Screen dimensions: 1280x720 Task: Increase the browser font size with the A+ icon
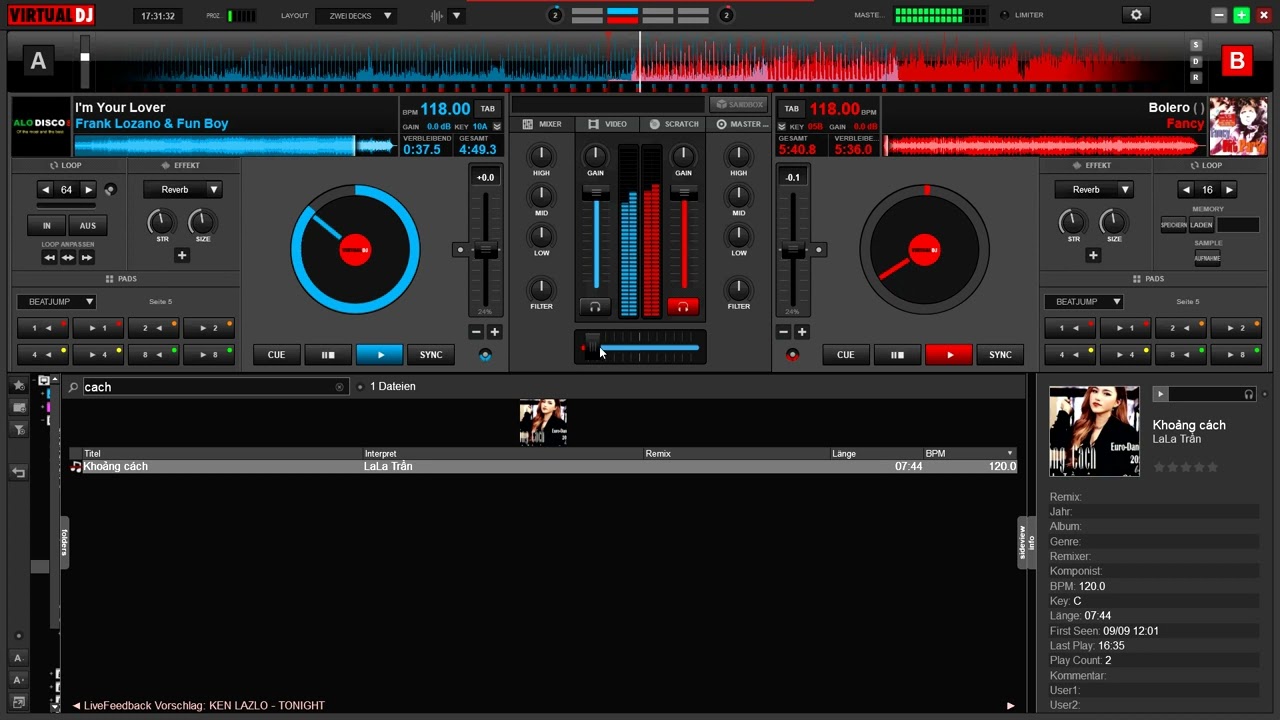coord(18,680)
